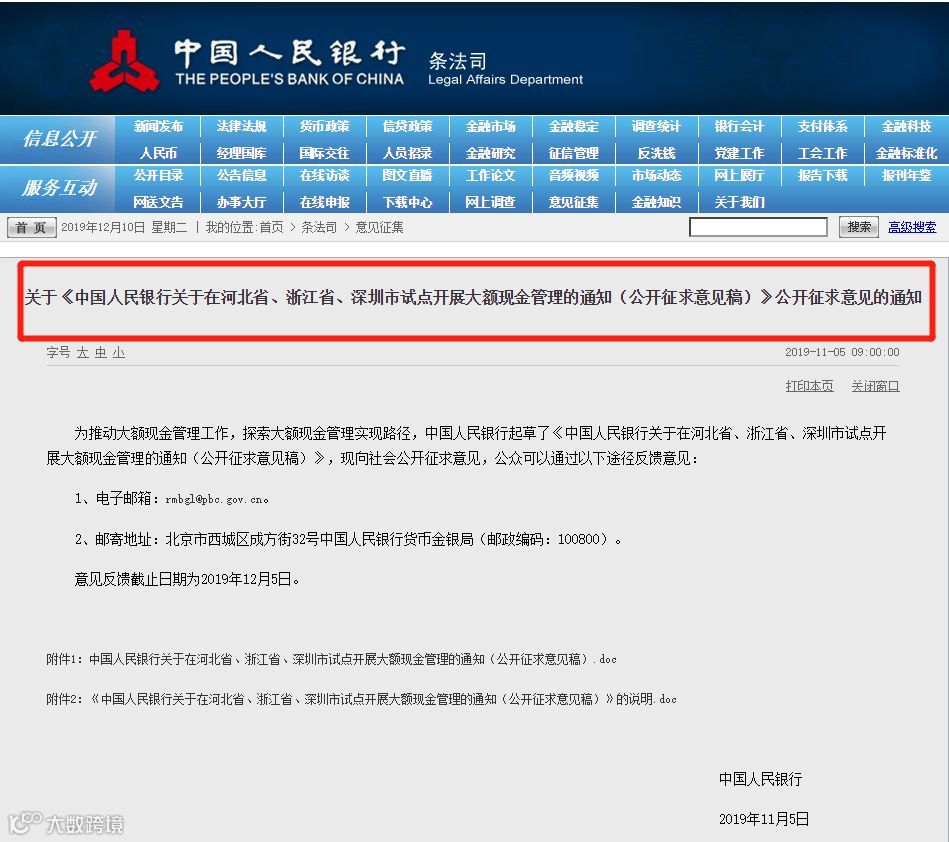949x842 pixels.
Task: Open 音频视频 section
Action: [x=573, y=176]
